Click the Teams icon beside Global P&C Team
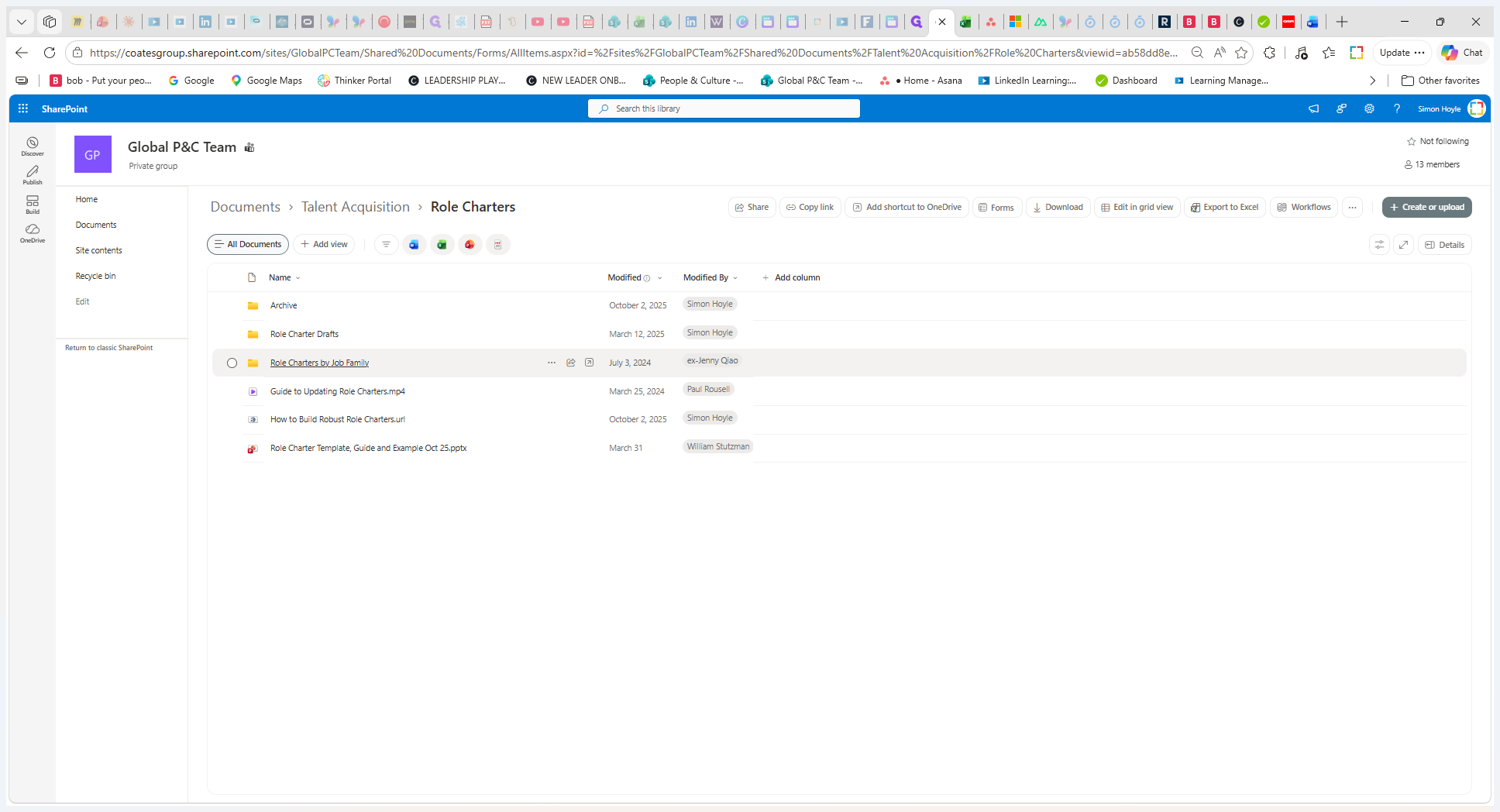1500x812 pixels. (249, 147)
